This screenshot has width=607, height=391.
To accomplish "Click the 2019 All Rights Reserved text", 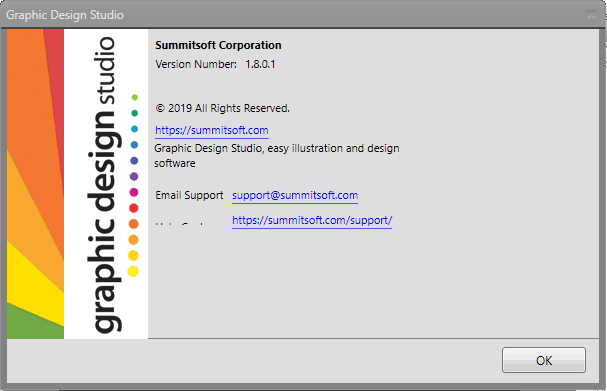I will pos(223,108).
